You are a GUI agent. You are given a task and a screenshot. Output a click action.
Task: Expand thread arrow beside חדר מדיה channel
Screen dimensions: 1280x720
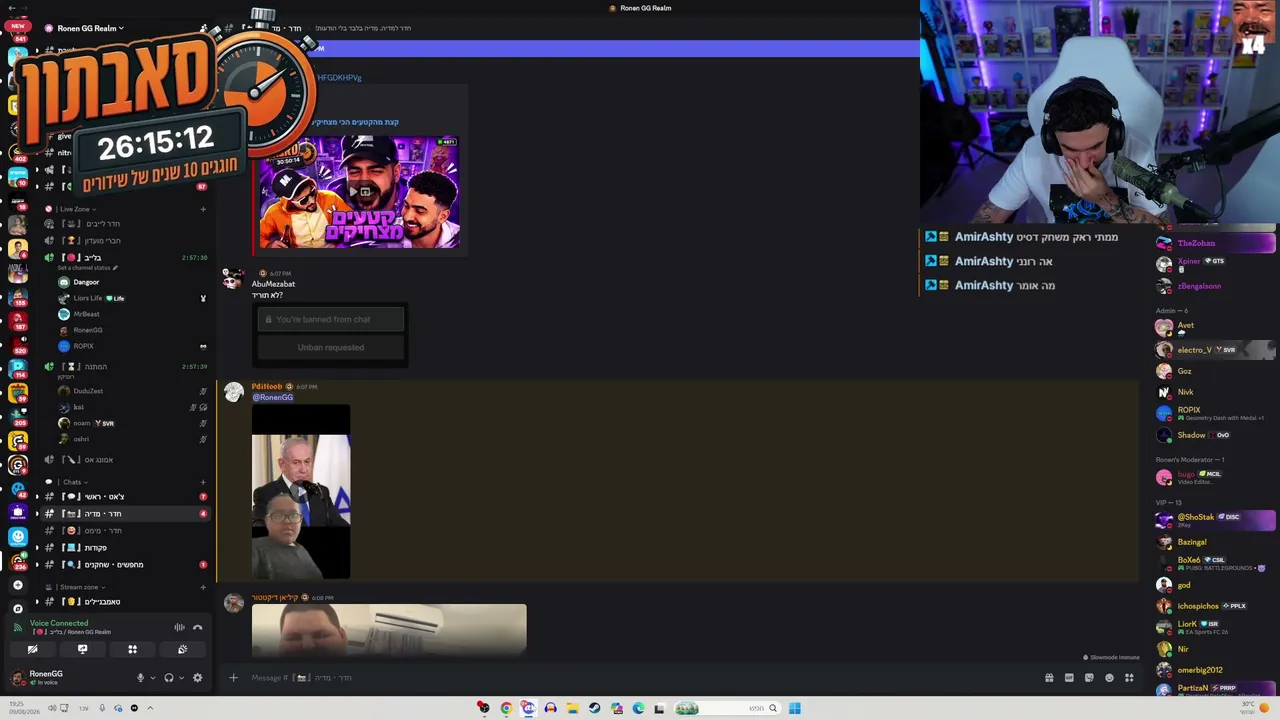click(x=37, y=514)
